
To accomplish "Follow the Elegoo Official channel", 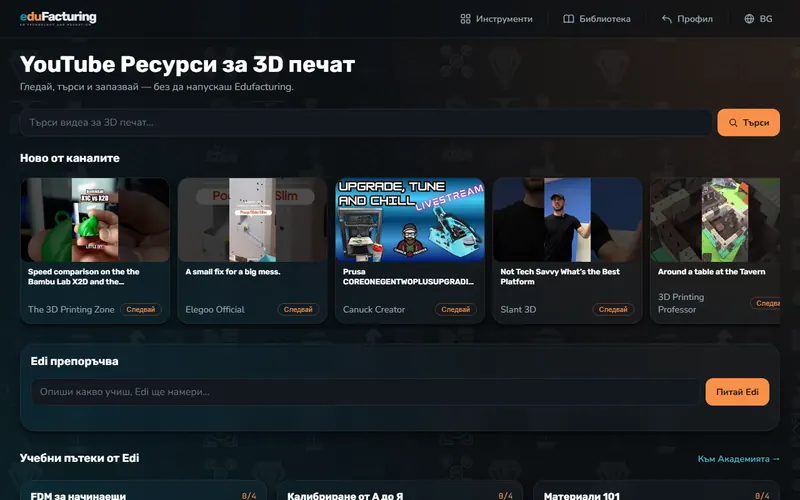I will point(298,309).
